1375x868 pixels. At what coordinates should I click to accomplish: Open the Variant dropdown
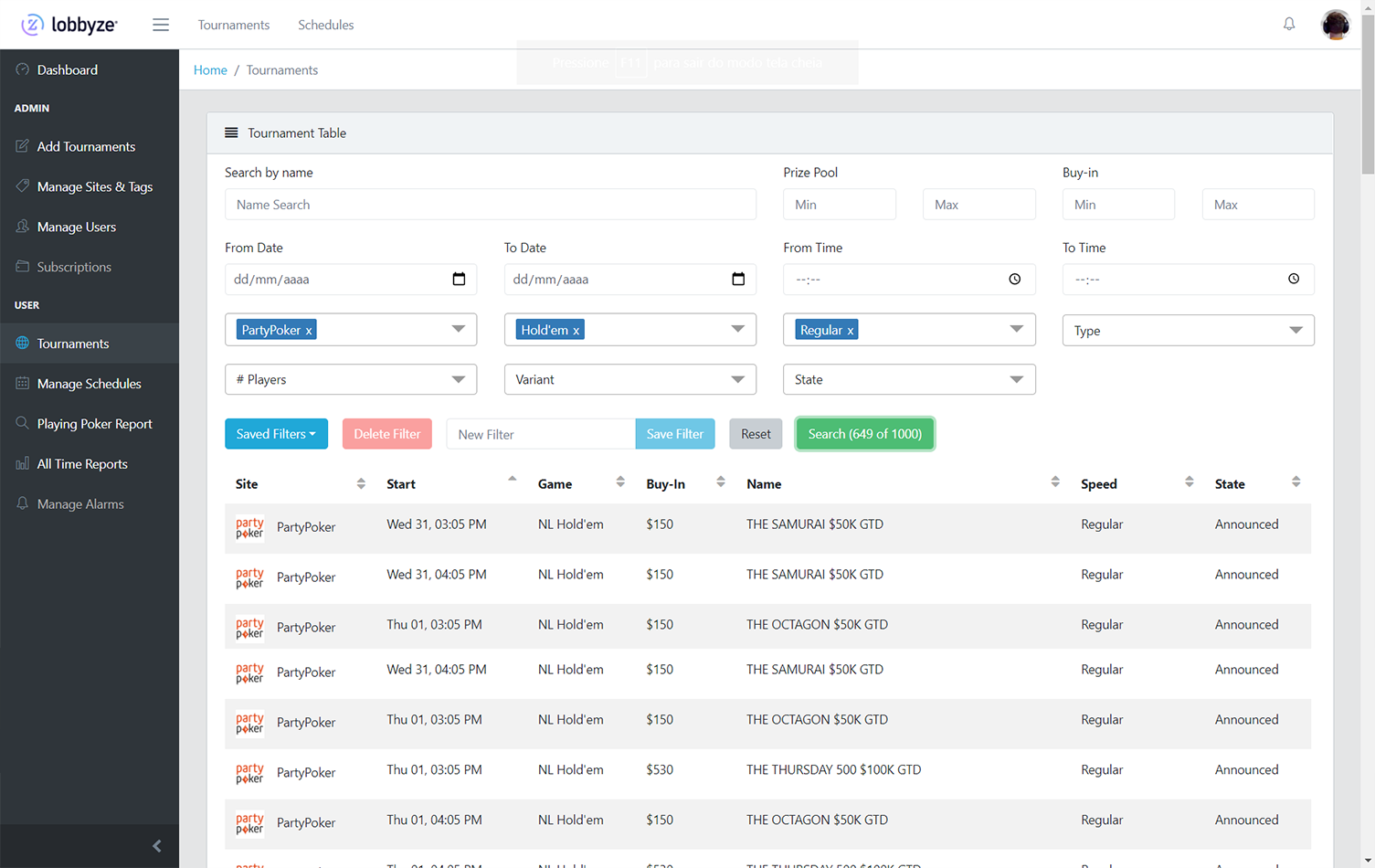coord(629,379)
